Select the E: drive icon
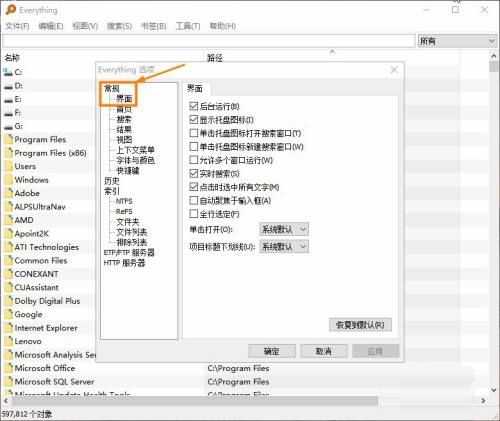The image size is (500, 421). [x=8, y=99]
